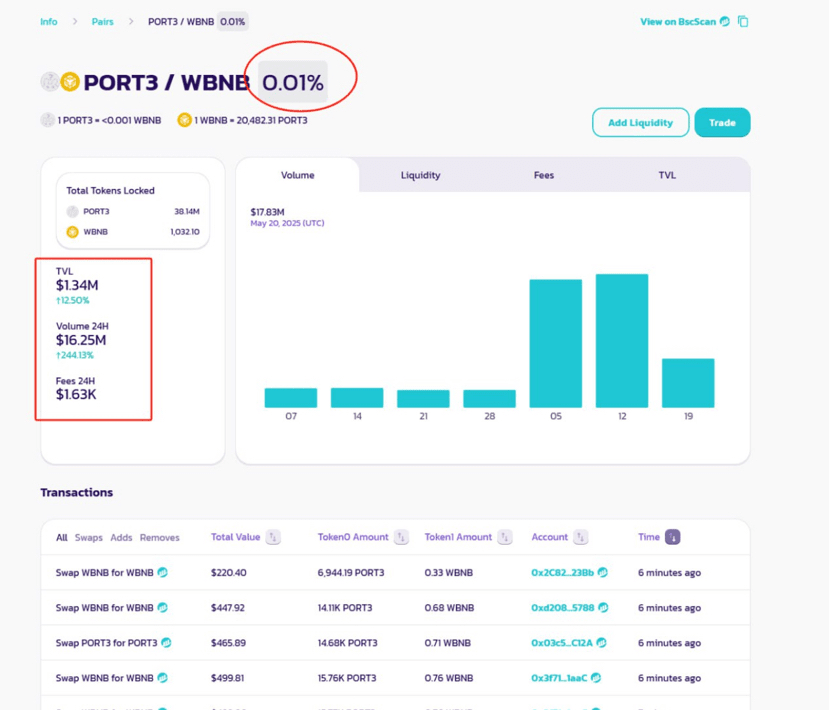Switch the chart to the Liquidity tab
This screenshot has width=829, height=710.
point(420,175)
